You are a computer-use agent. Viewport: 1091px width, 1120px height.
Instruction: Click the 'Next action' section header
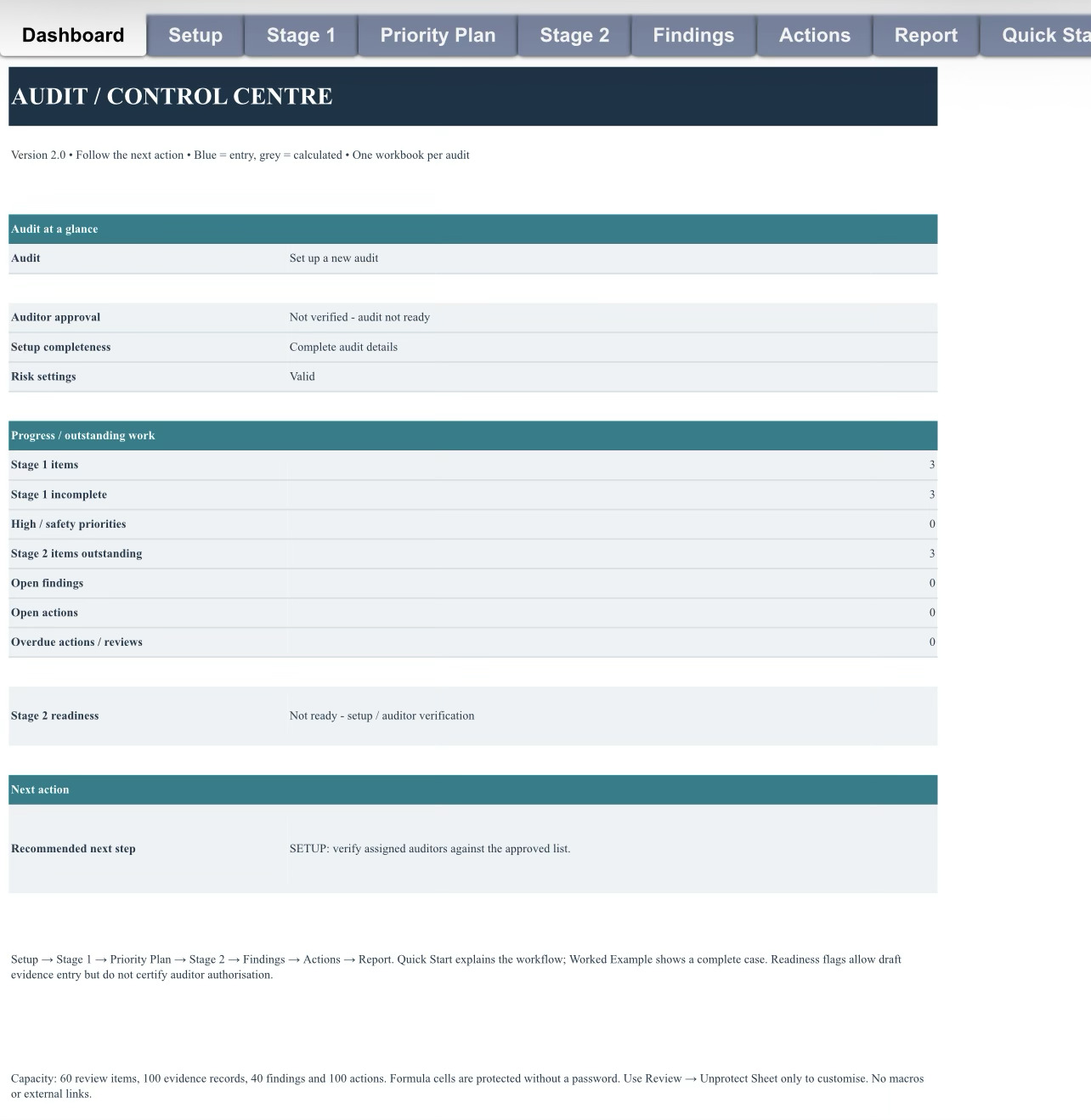pos(473,789)
